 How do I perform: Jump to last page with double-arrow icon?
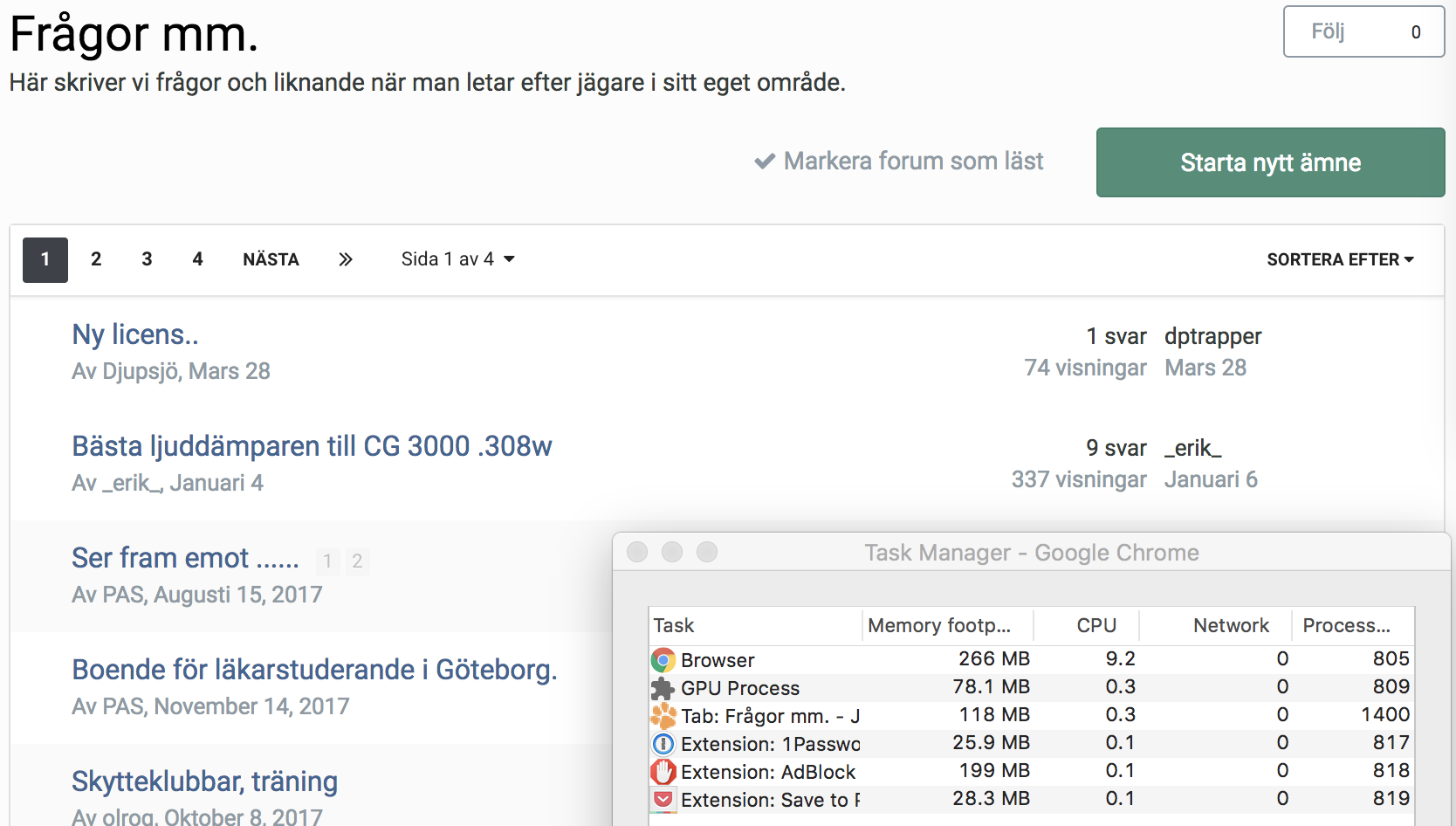[x=346, y=259]
